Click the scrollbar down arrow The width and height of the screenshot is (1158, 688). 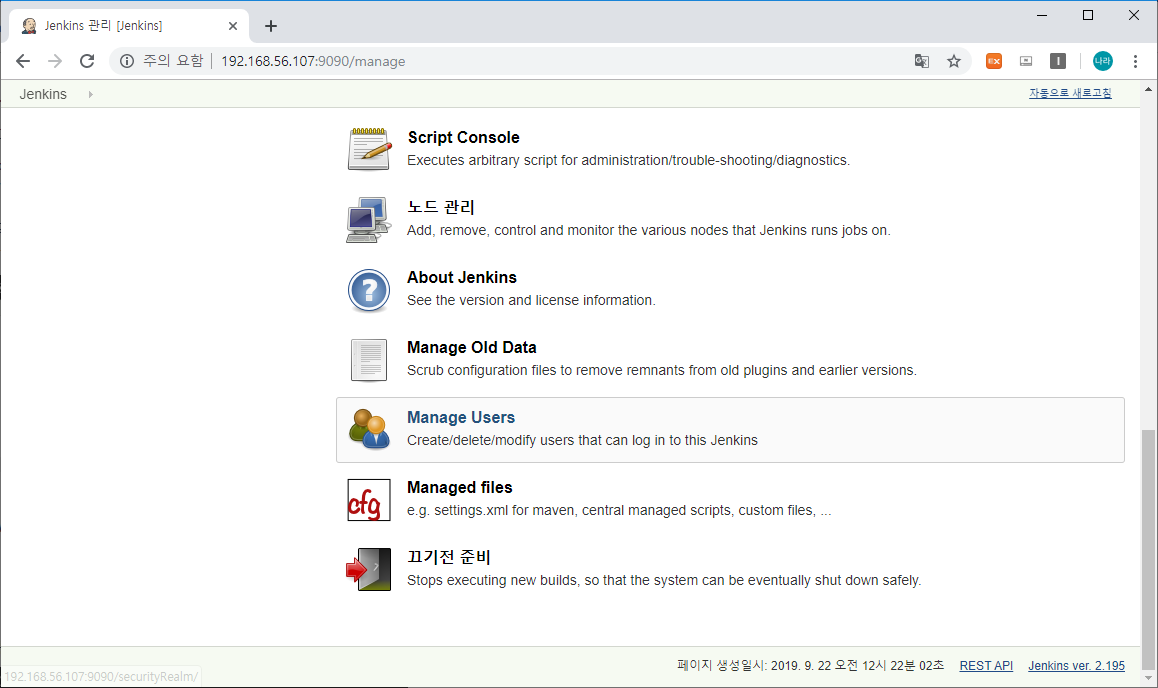tap(1148, 678)
